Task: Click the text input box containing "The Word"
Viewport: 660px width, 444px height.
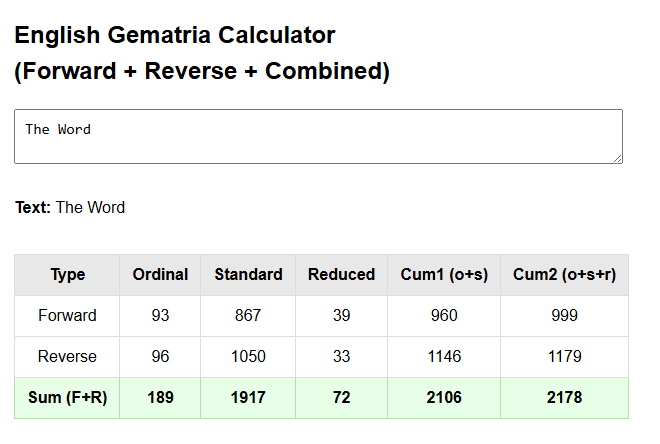Action: click(318, 136)
